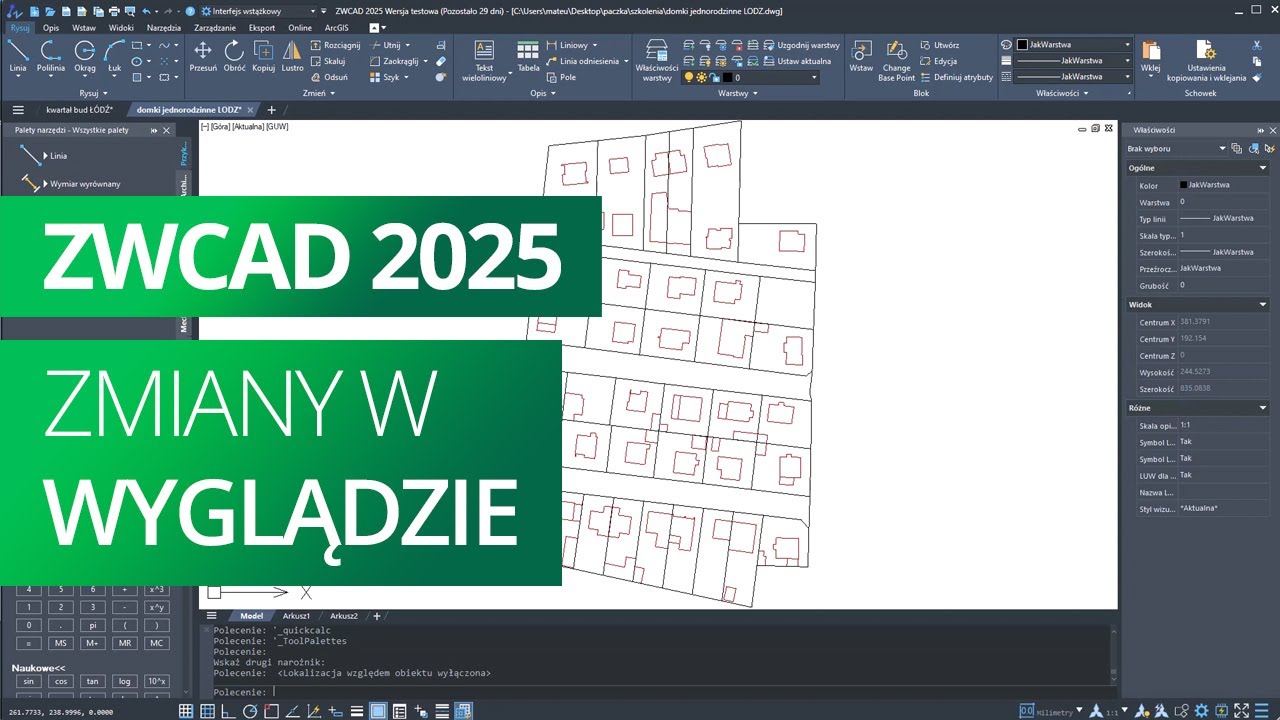Switch to Arkusz1 layout tab

click(296, 616)
